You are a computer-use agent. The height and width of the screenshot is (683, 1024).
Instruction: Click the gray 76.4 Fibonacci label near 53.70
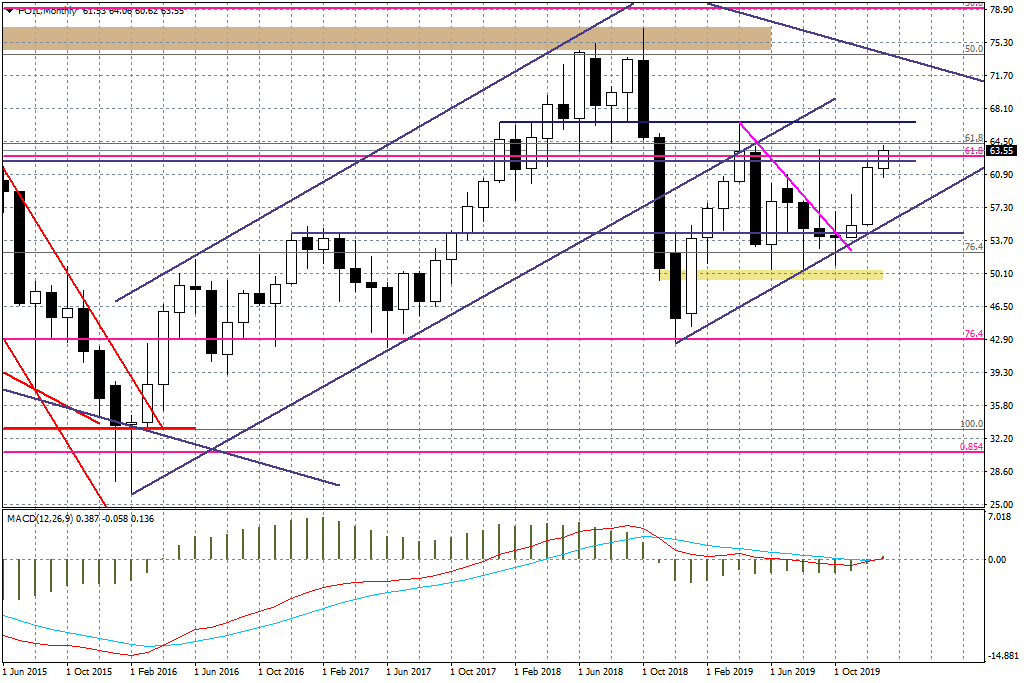click(971, 246)
